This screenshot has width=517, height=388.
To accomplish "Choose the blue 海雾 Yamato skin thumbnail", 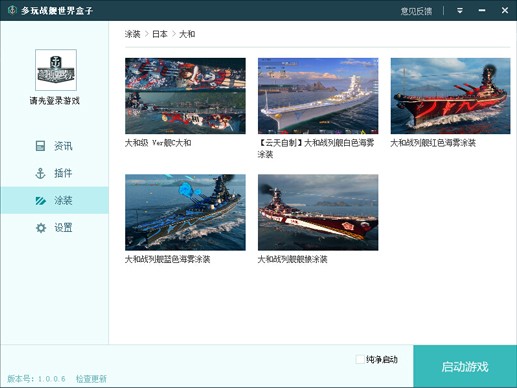I will (185, 212).
